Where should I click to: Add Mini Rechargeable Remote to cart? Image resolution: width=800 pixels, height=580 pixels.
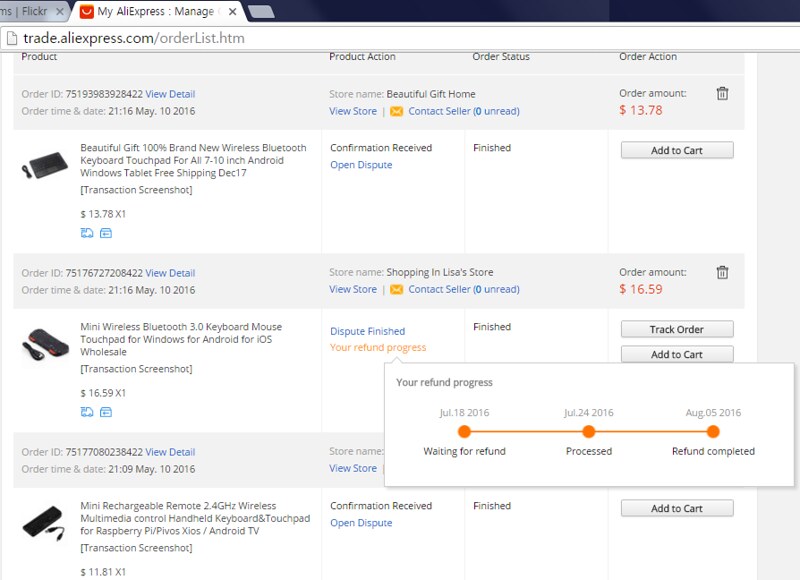coord(677,509)
